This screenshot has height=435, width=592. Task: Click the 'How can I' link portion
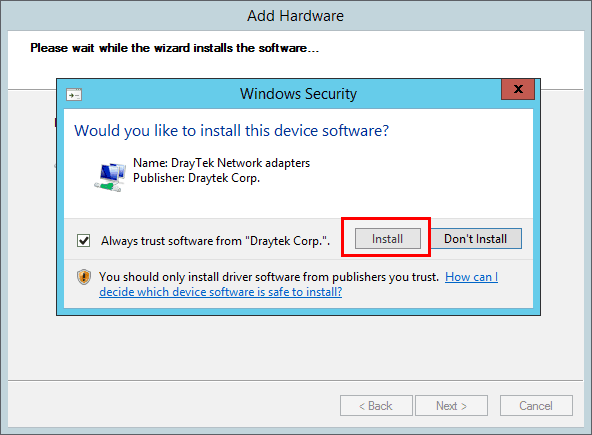click(x=472, y=277)
